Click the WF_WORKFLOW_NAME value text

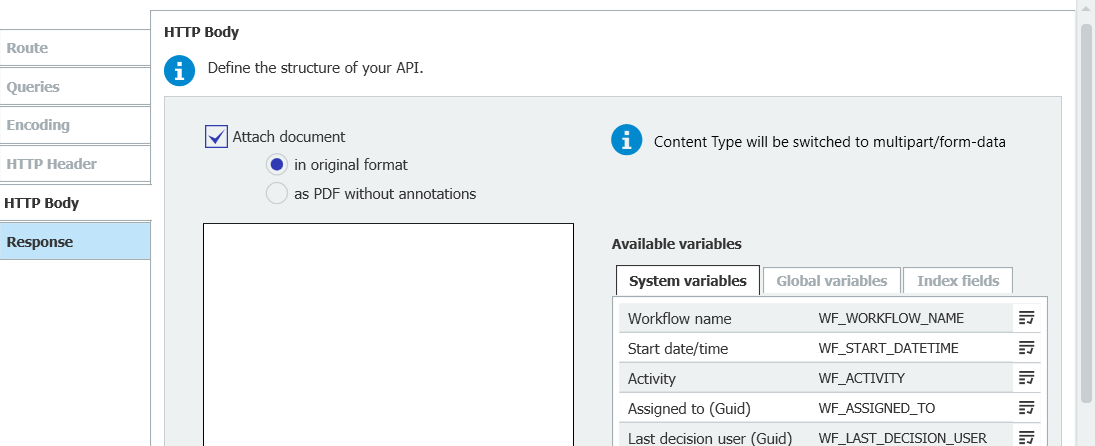pyautogui.click(x=891, y=318)
